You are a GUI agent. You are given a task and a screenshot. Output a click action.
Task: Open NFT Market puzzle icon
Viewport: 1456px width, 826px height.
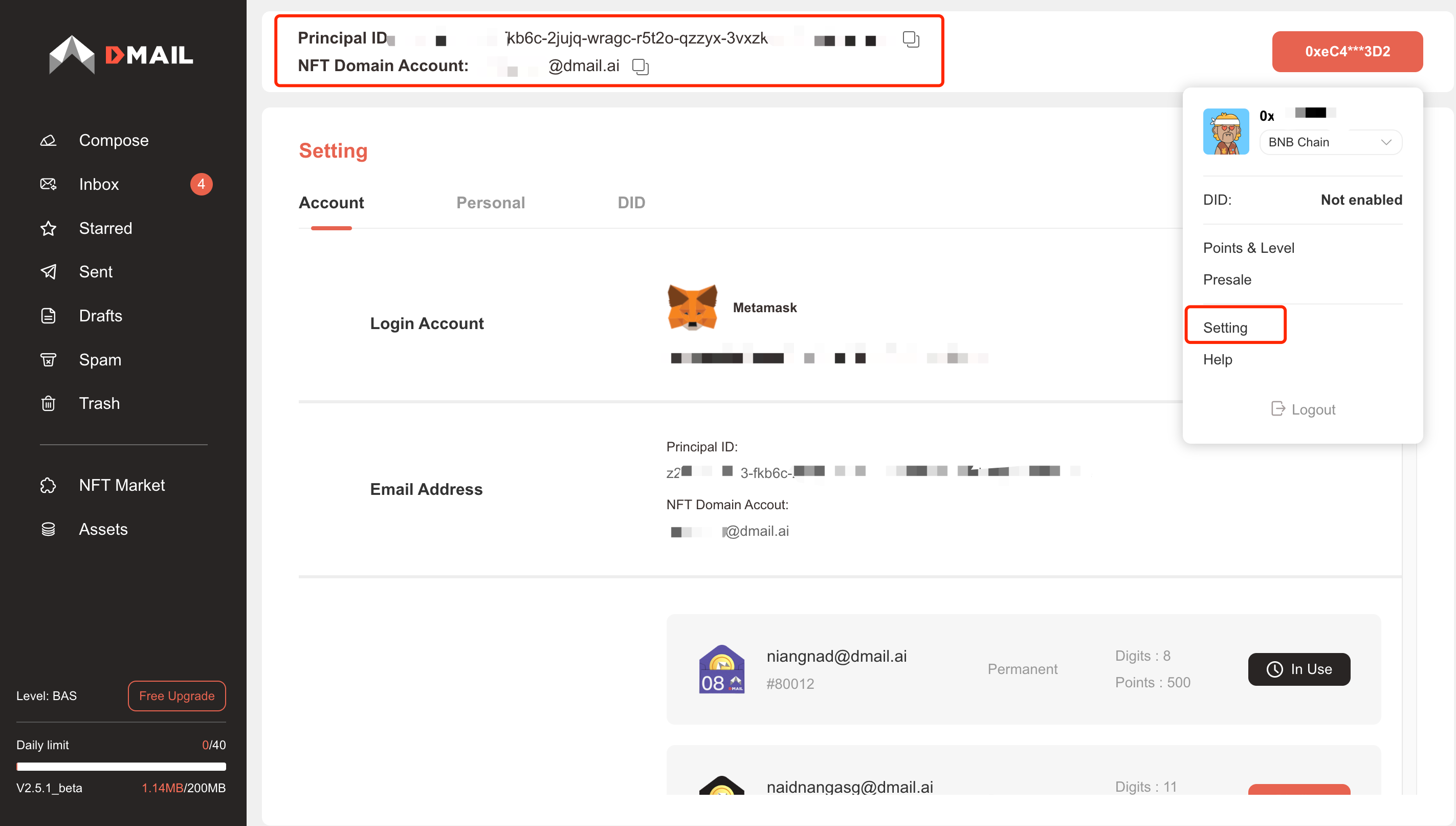[x=48, y=485]
